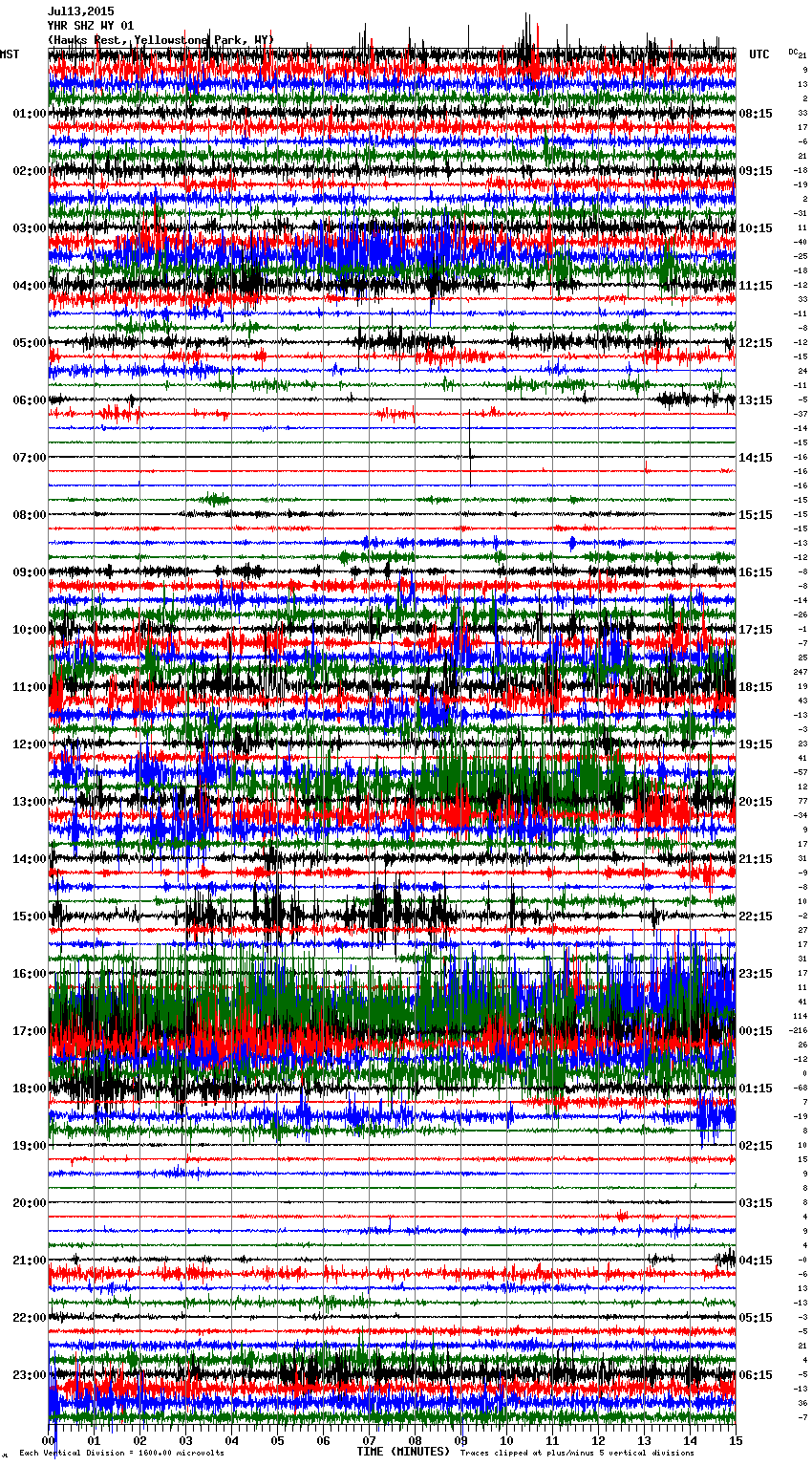Select the 06:00 MST time label
812x1466 pixels.
coord(30,400)
